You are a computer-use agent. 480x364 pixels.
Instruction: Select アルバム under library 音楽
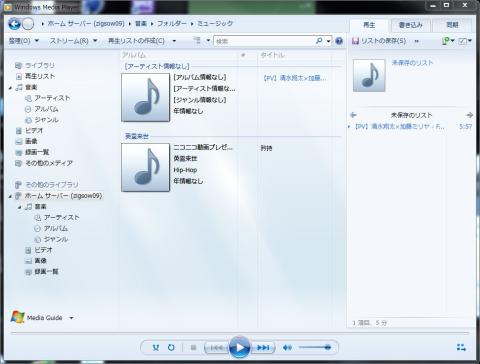46,109
